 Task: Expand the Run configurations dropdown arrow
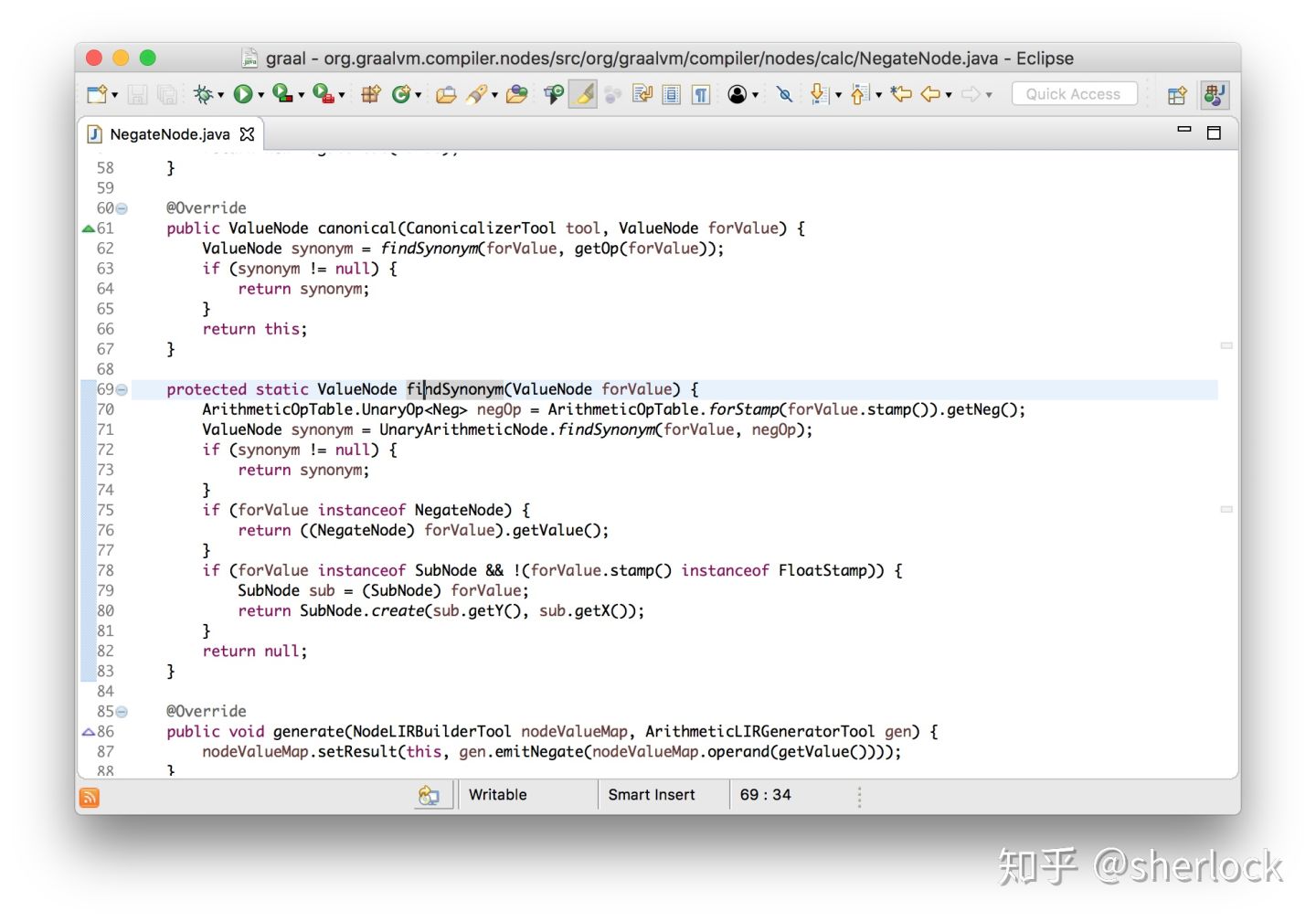(260, 95)
